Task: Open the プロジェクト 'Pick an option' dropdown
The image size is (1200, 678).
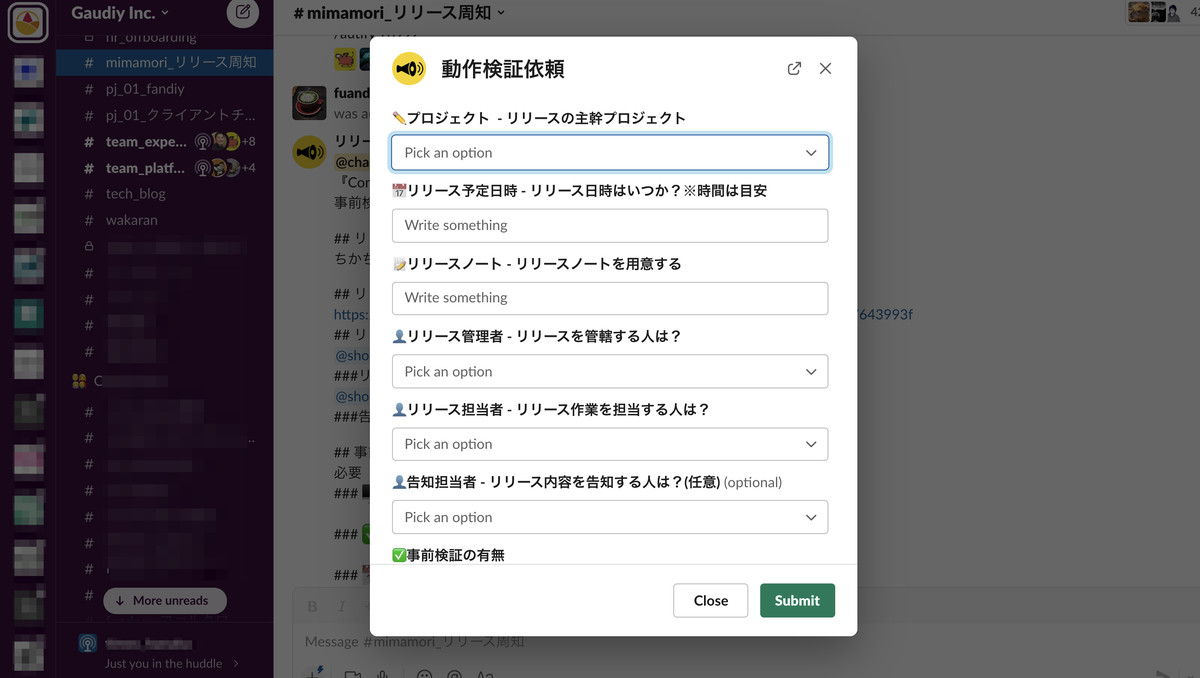Action: click(610, 153)
